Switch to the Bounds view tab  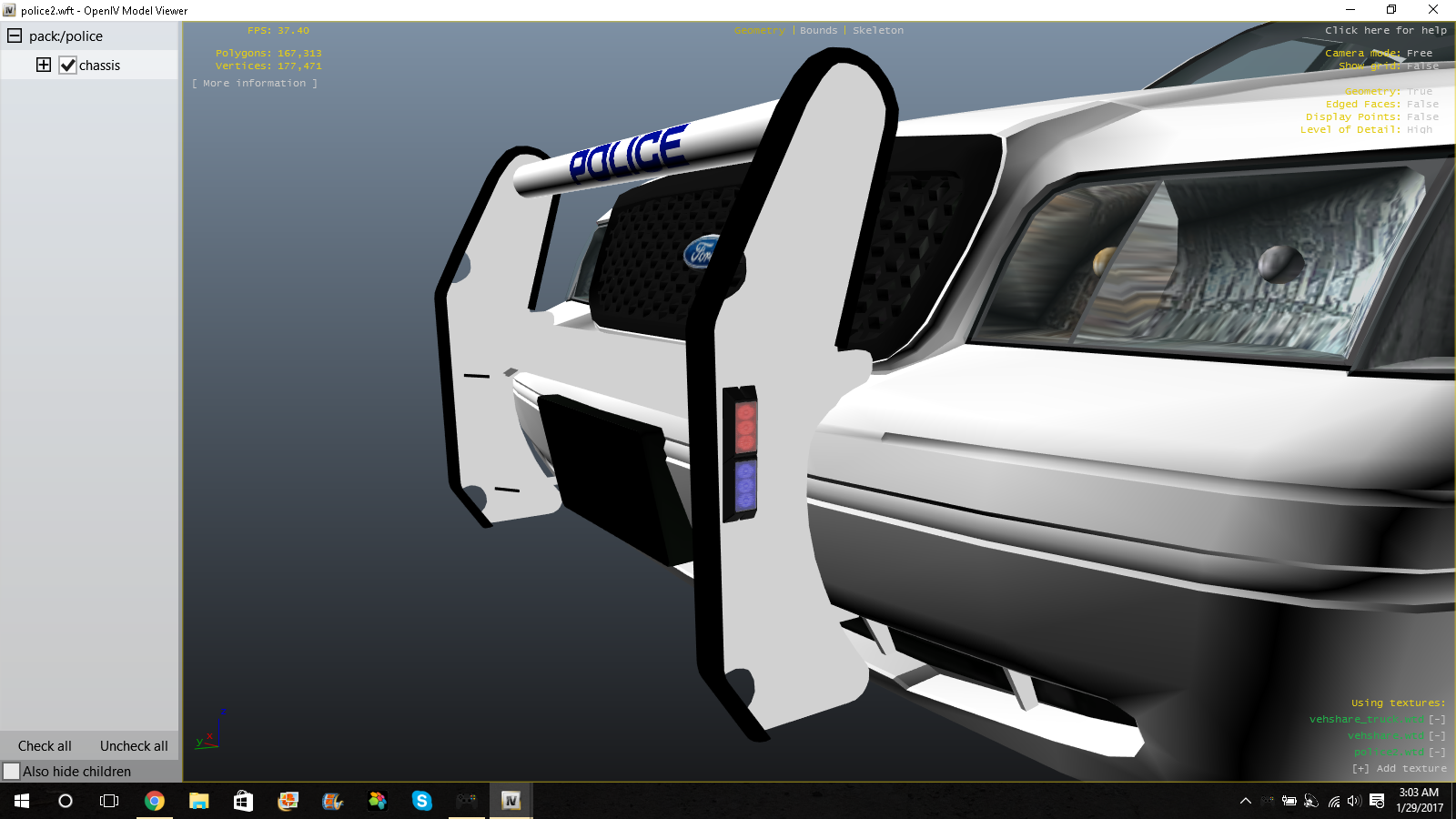[818, 30]
